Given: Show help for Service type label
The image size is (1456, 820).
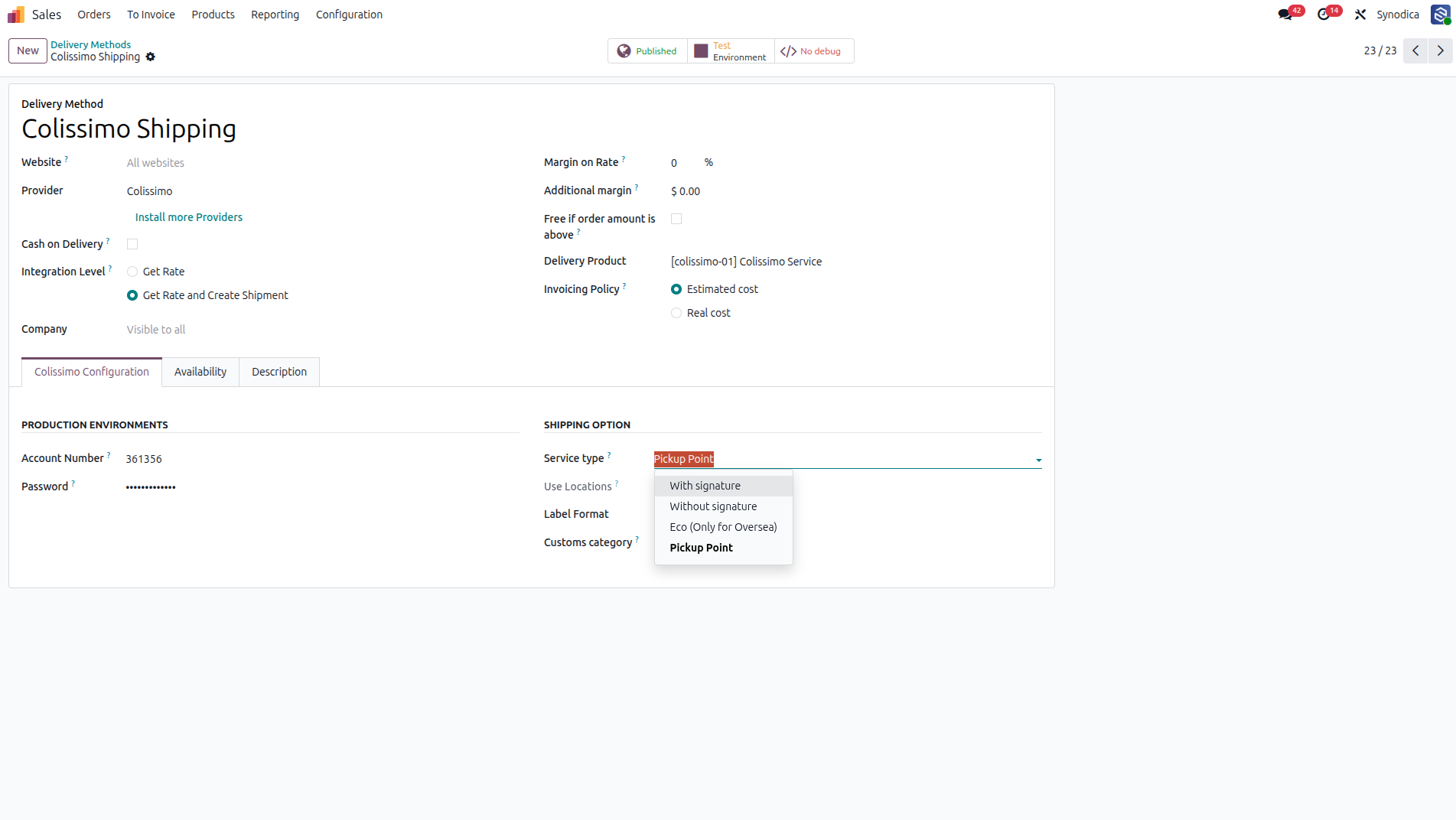Looking at the screenshot, I should (609, 455).
